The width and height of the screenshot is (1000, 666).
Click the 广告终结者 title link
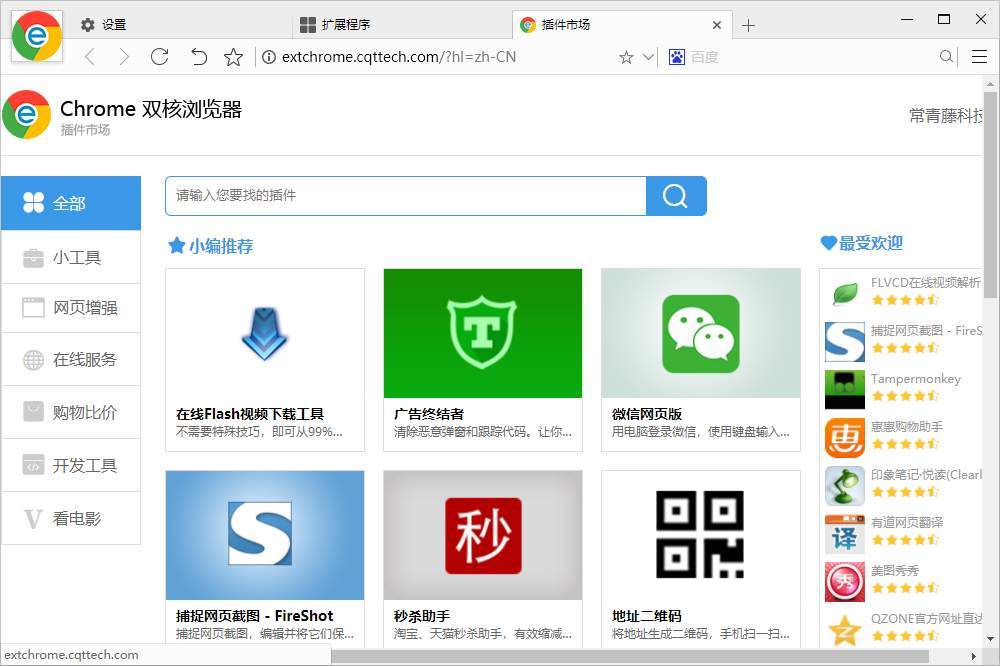pyautogui.click(x=429, y=414)
